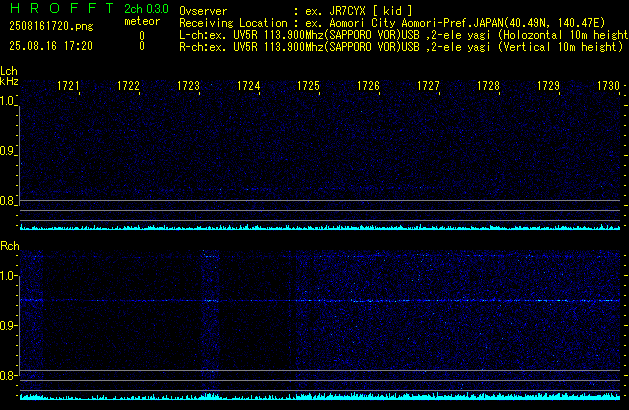Click the Rch 0.8 kHz axis value
The image size is (629, 410).
click(x=8, y=375)
